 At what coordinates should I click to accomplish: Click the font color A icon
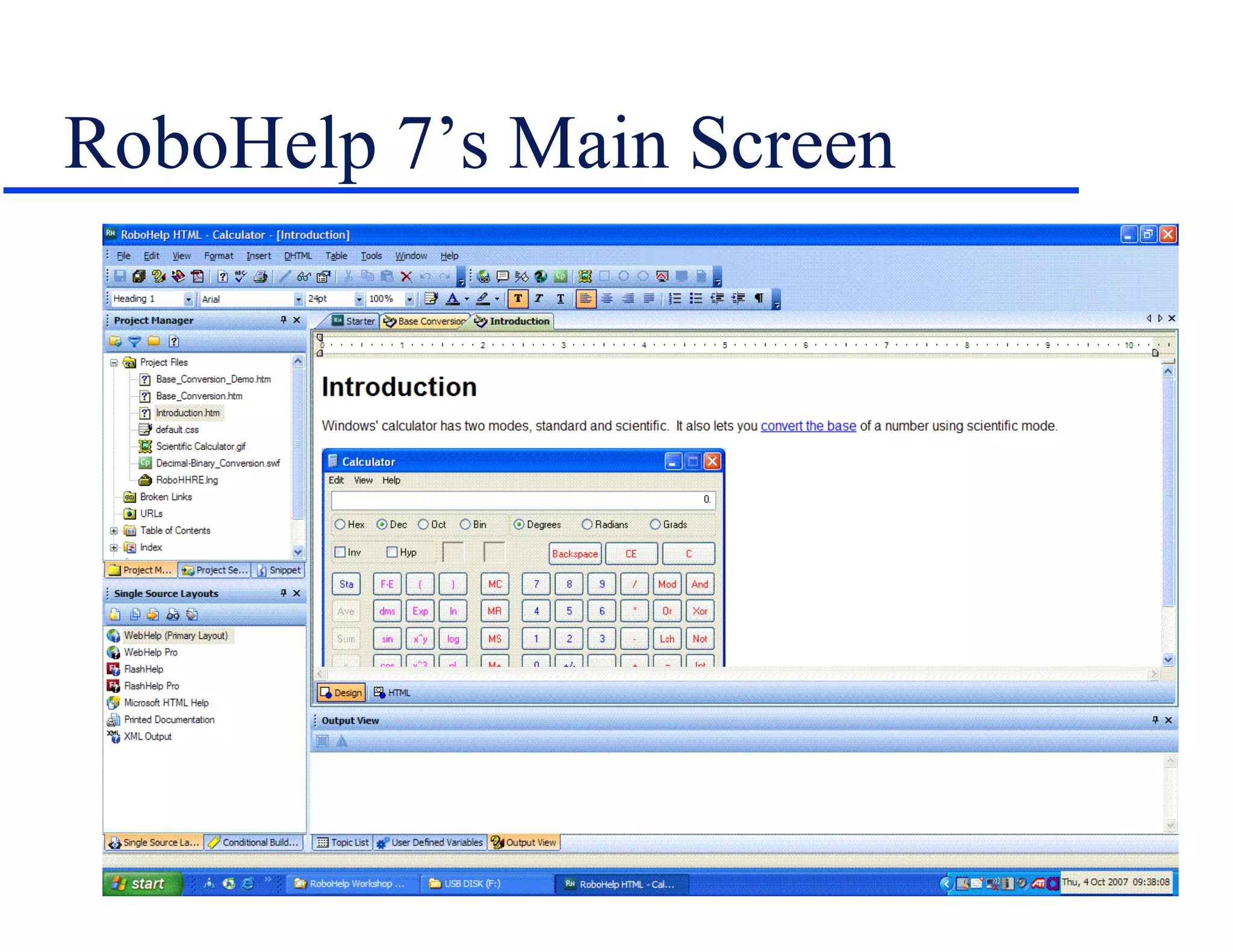[x=453, y=298]
